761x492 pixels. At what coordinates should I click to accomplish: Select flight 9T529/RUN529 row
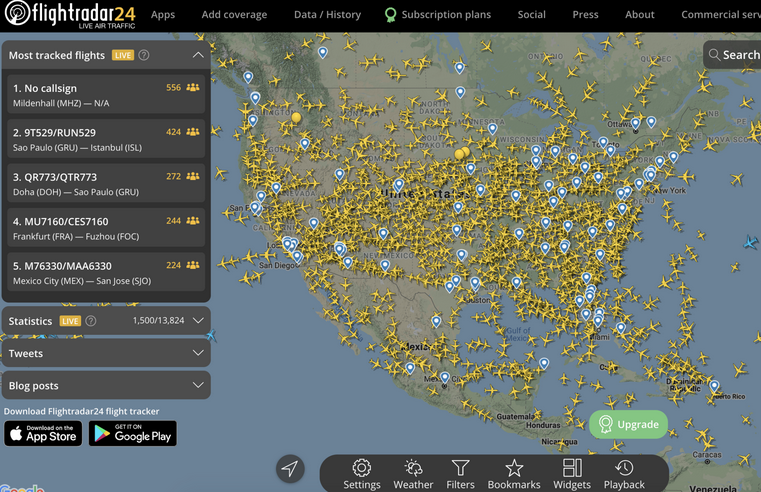click(x=106, y=139)
